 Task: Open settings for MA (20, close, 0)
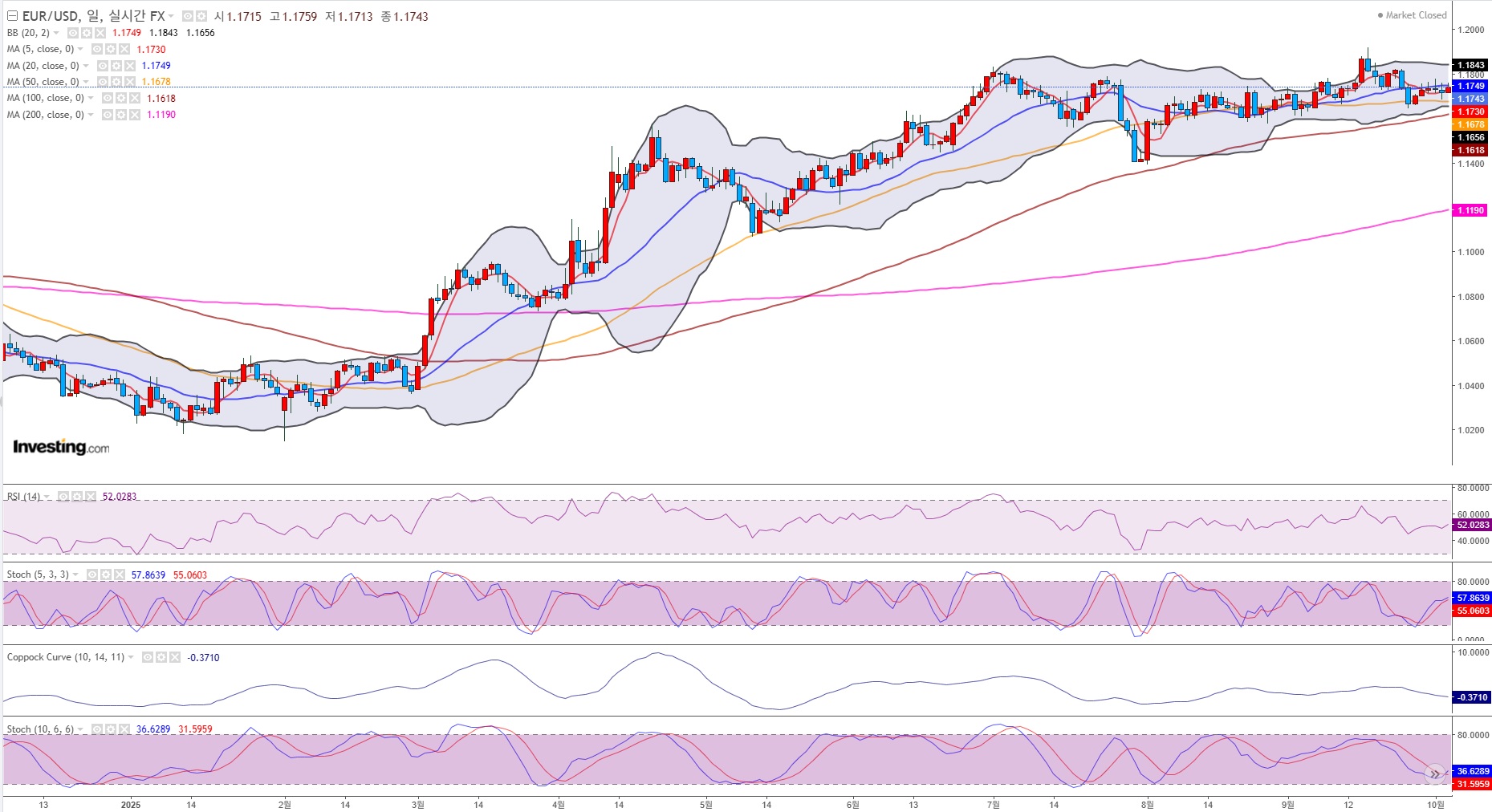coord(116,66)
